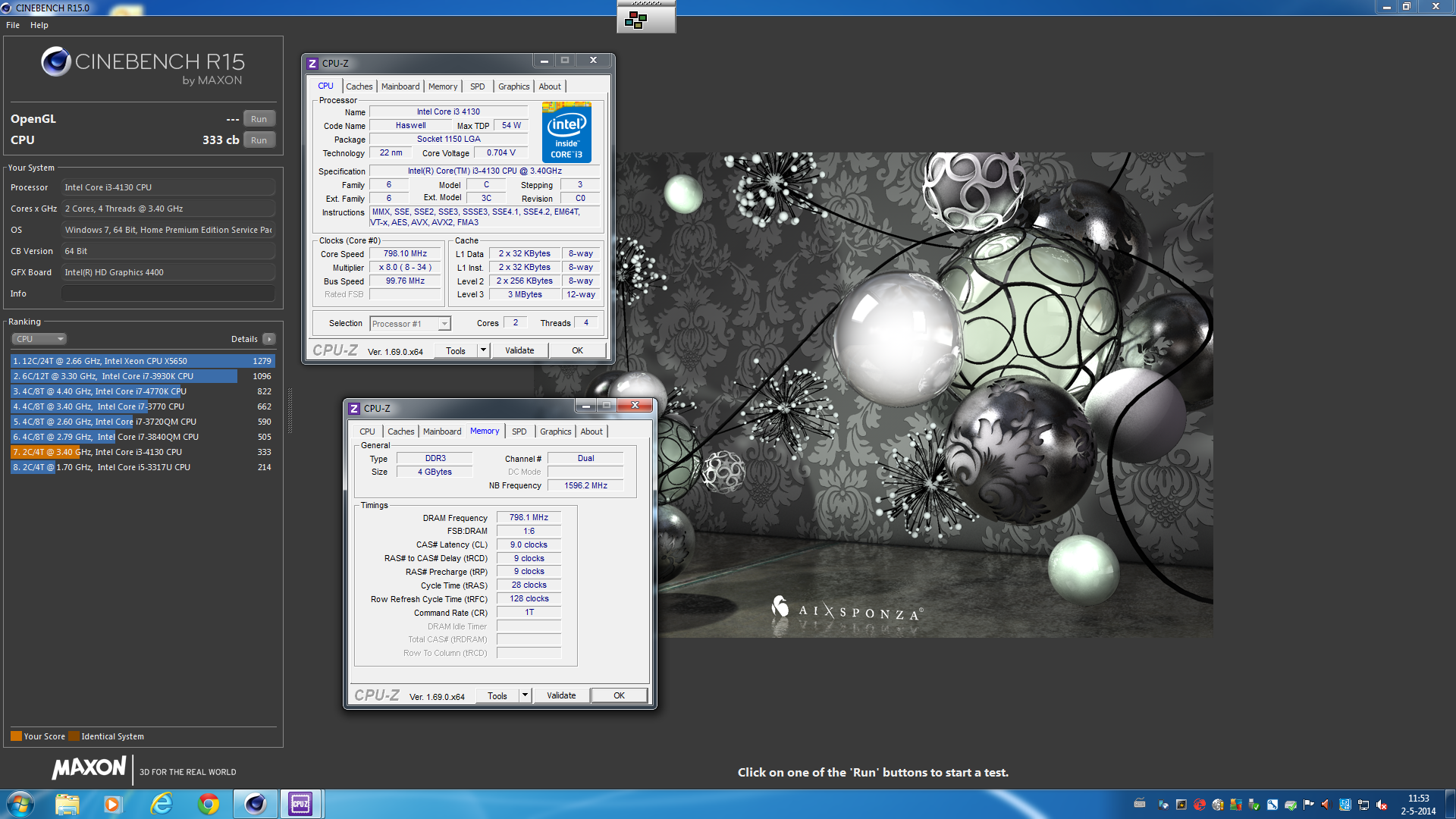The width and height of the screenshot is (1456, 819).
Task: Click Validate in the upper CPU-Z window
Action: point(519,350)
